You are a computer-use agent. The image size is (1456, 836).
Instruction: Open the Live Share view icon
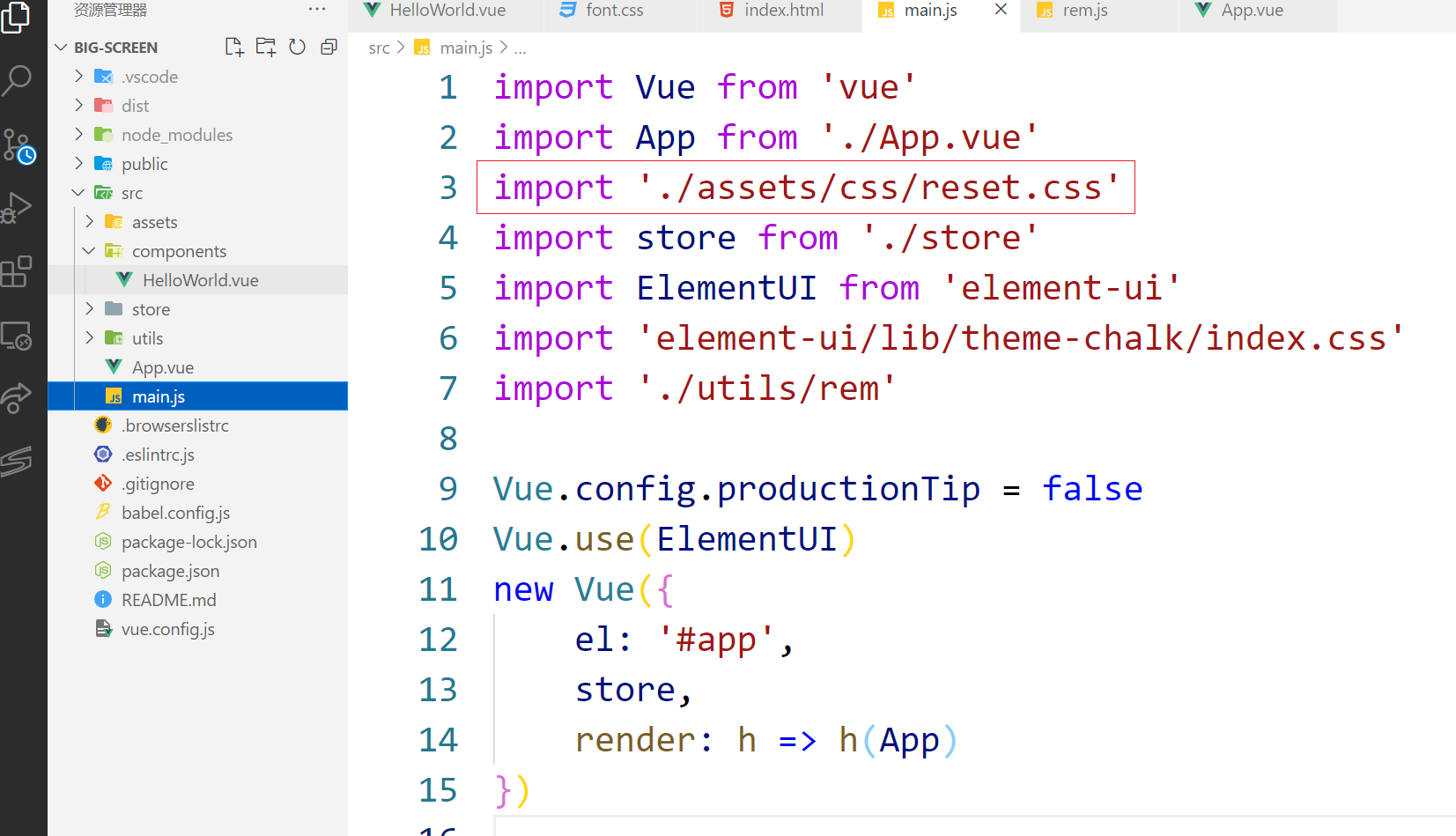click(17, 398)
